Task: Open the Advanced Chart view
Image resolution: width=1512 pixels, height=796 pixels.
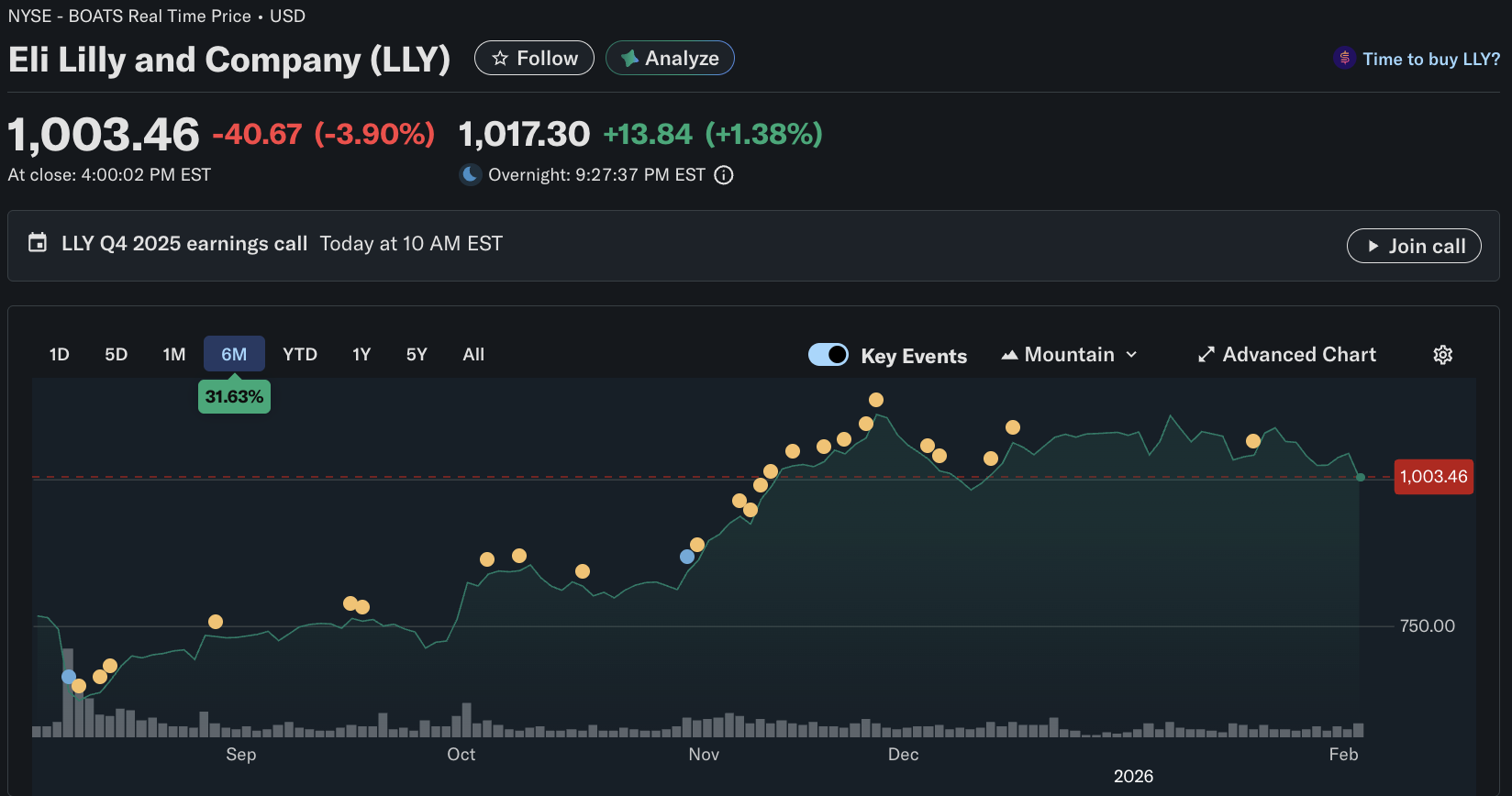Action: coord(1287,355)
